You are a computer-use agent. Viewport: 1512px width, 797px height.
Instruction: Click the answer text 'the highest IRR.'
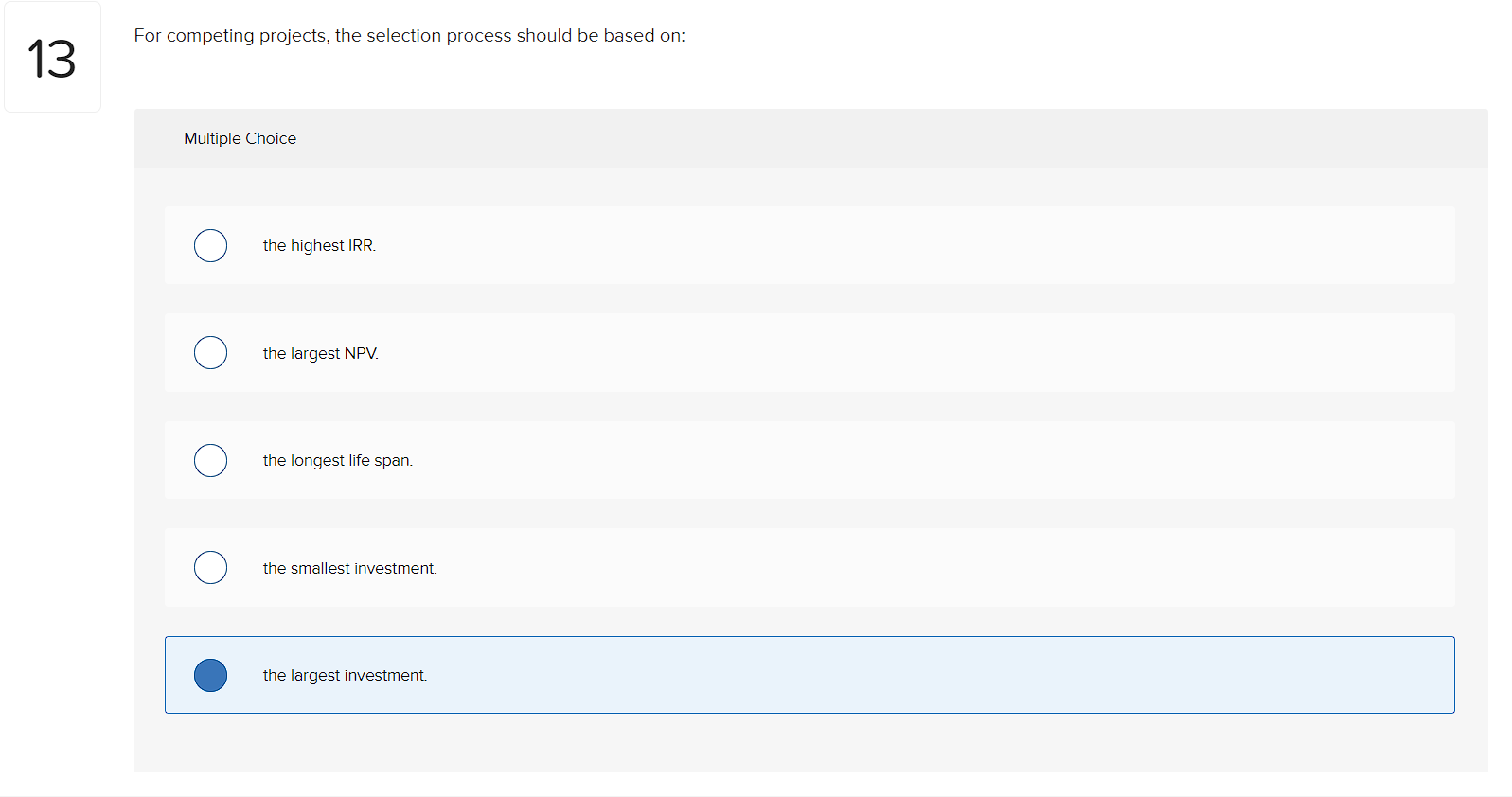(319, 245)
